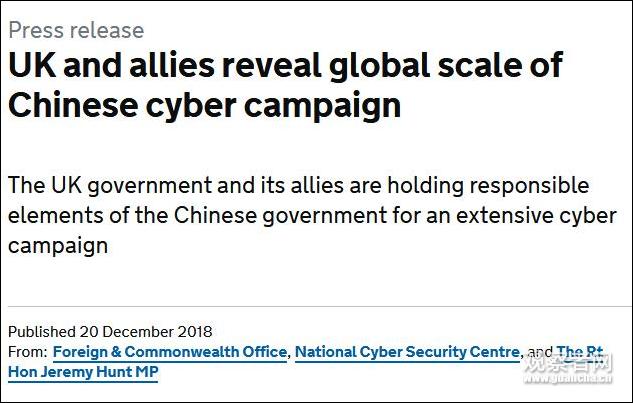Click the word "and" between the organisation links
633x403 pixels.
click(x=540, y=352)
